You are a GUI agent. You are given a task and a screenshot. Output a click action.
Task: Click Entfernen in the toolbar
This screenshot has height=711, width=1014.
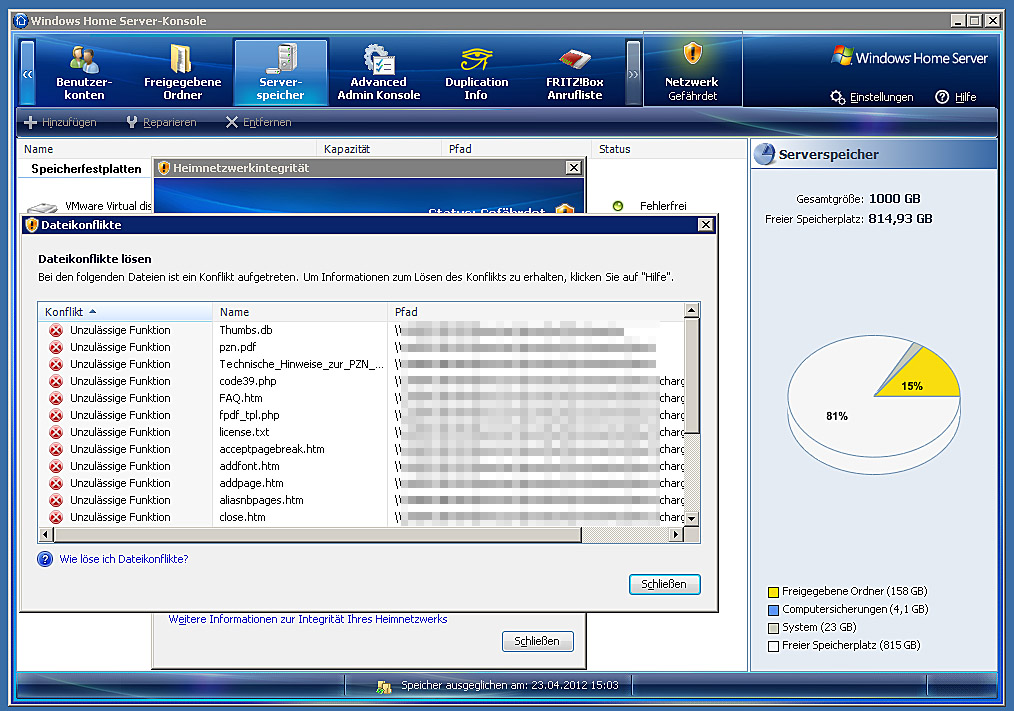click(259, 122)
